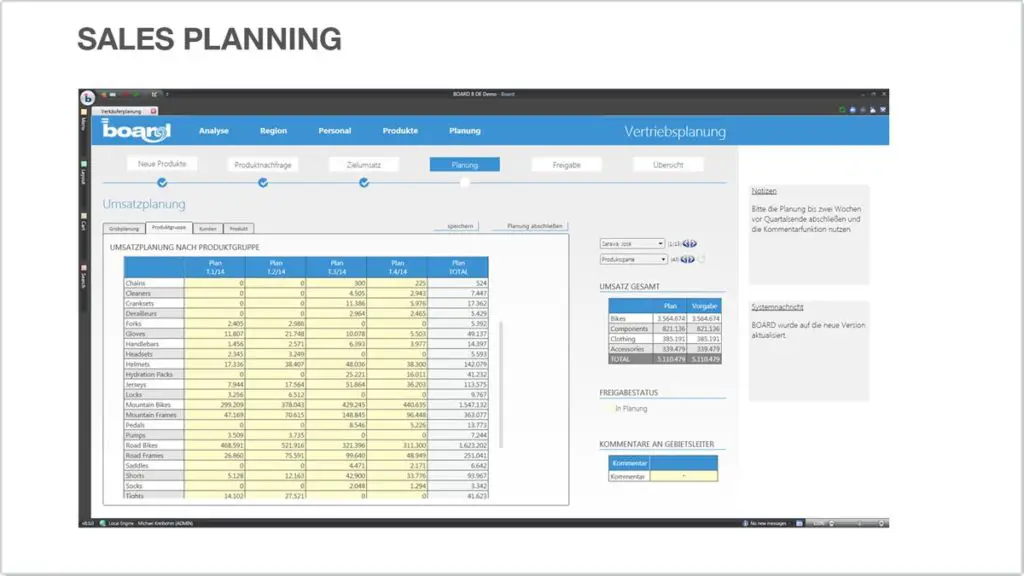
Task: Click the completed checkmark under Zielumsatz
Action: tap(364, 183)
